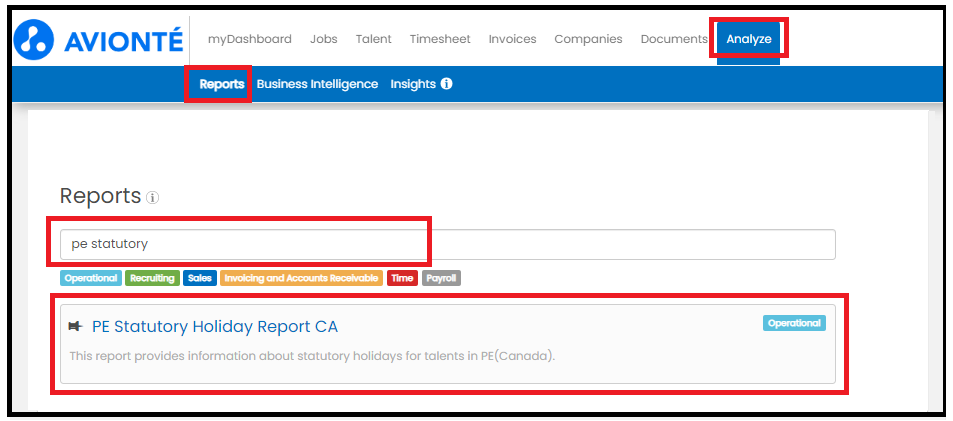
Task: Click the report search field containing pe statutory
Action: point(447,244)
